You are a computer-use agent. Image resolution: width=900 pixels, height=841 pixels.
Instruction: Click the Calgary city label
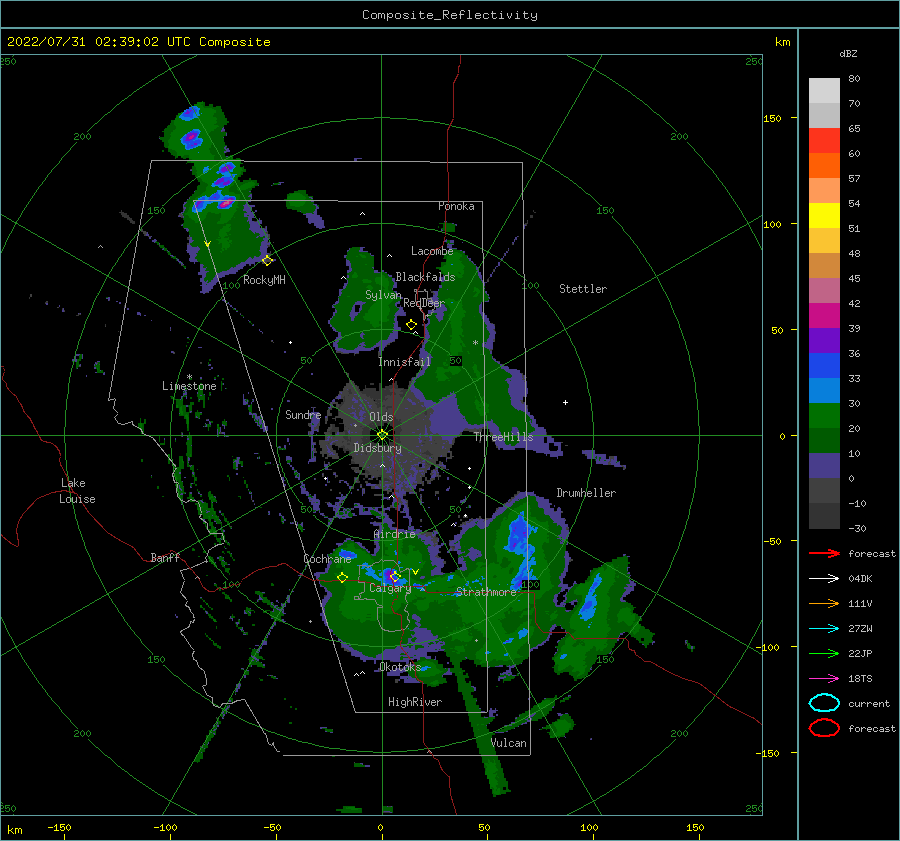tap(390, 588)
